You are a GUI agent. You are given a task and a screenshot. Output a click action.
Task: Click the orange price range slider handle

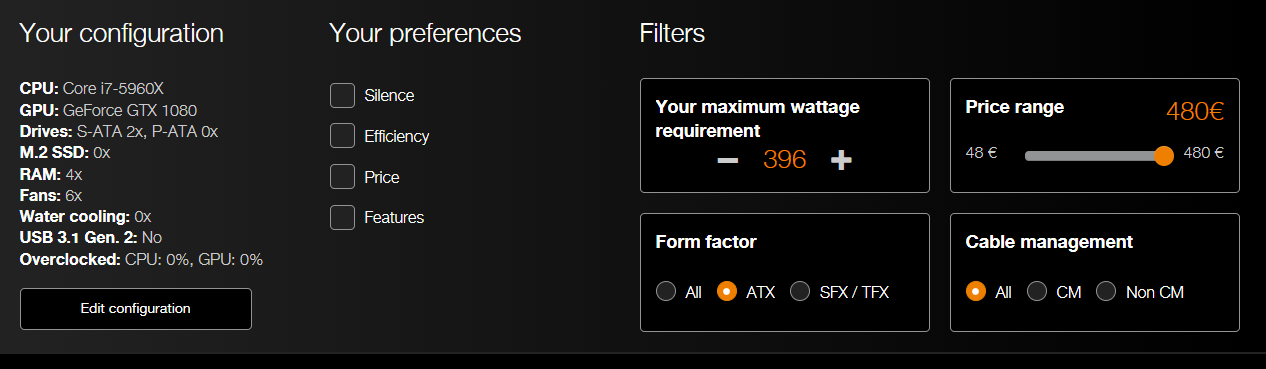click(x=1163, y=155)
